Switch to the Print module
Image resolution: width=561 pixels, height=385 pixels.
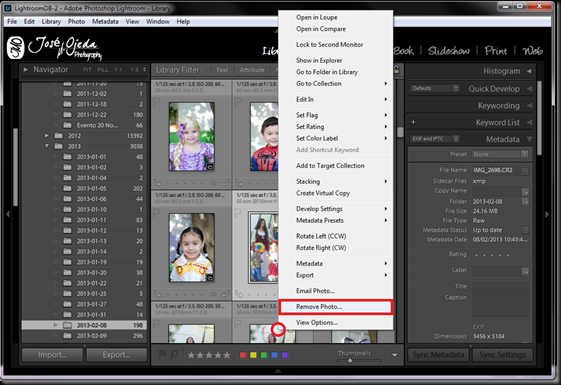[496, 51]
